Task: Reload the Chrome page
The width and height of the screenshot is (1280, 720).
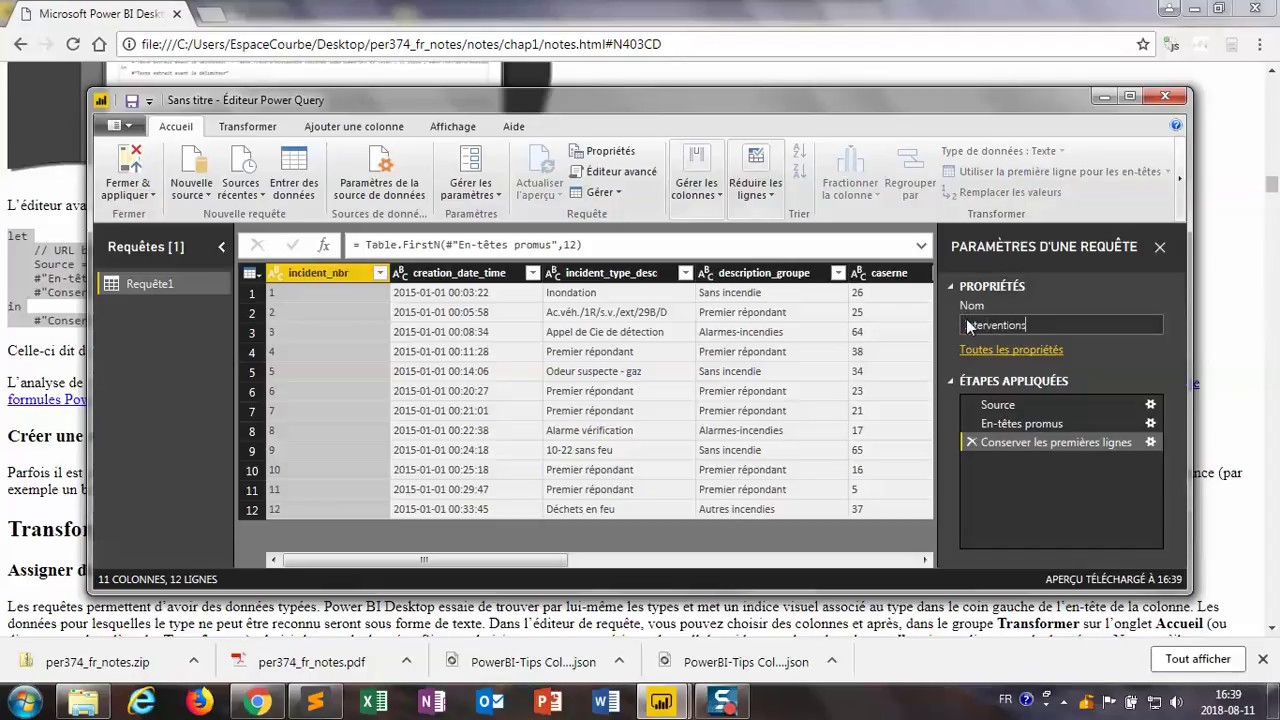Action: click(x=73, y=44)
